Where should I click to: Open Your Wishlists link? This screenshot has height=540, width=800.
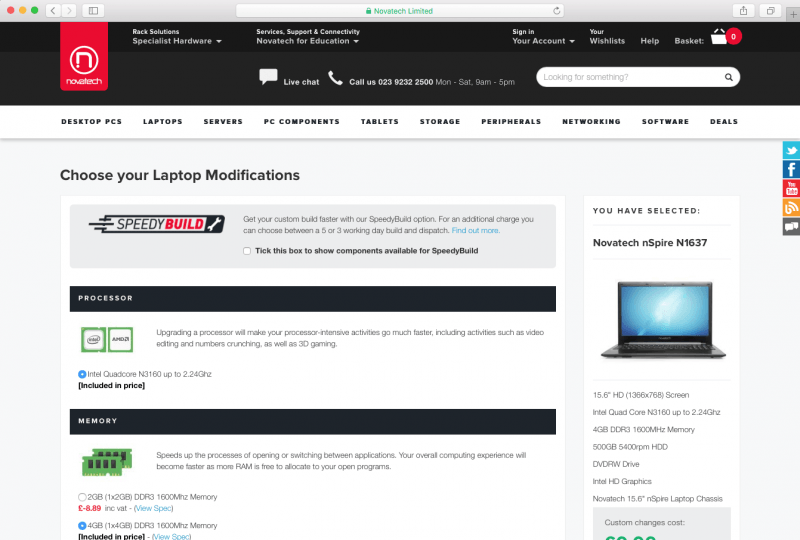(607, 37)
